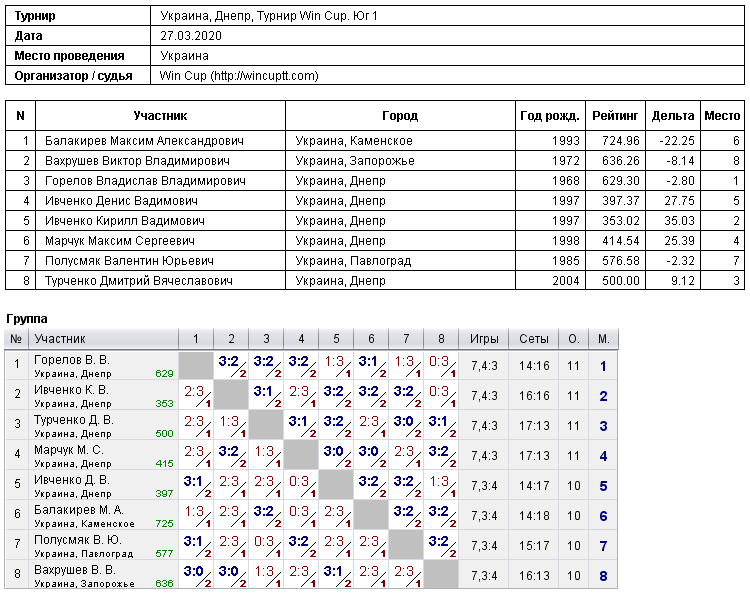Select participant 'Балакирев Максим Александрович'

[144, 141]
